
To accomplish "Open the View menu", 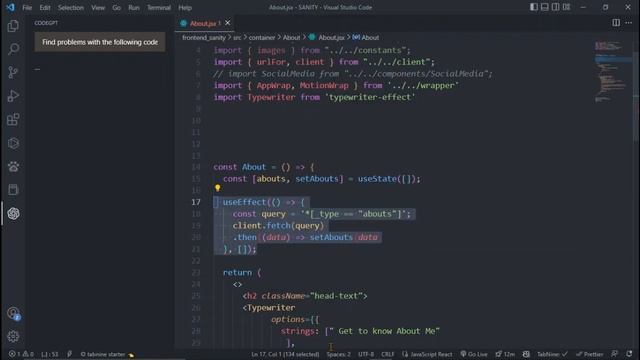I will pyautogui.click(x=98, y=7).
